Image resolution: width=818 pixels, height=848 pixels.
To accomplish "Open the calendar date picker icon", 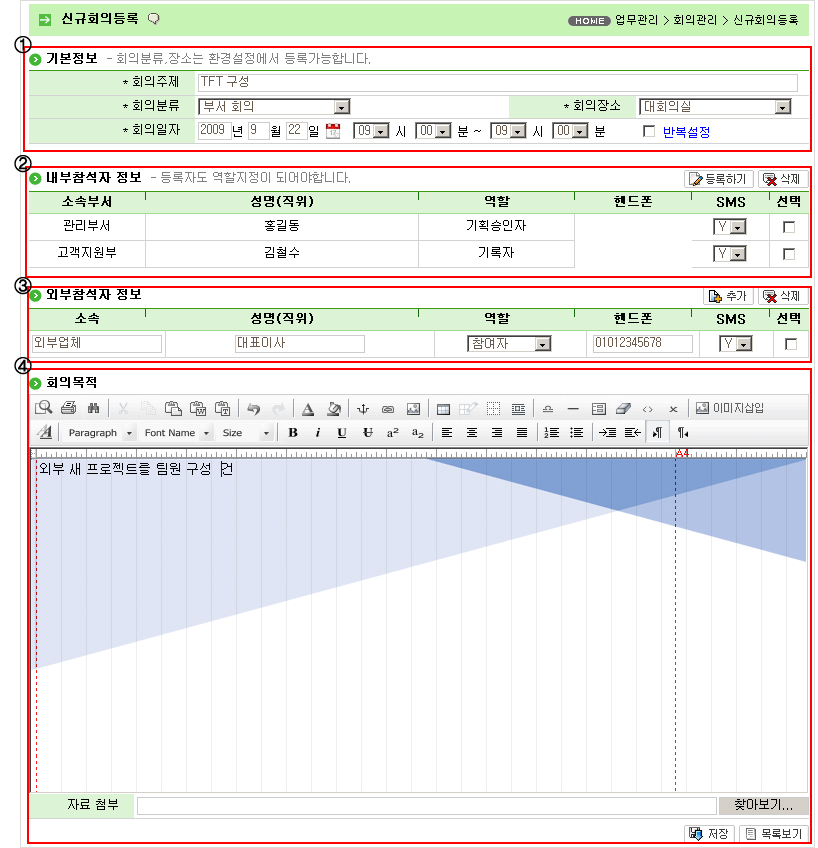I will point(334,131).
